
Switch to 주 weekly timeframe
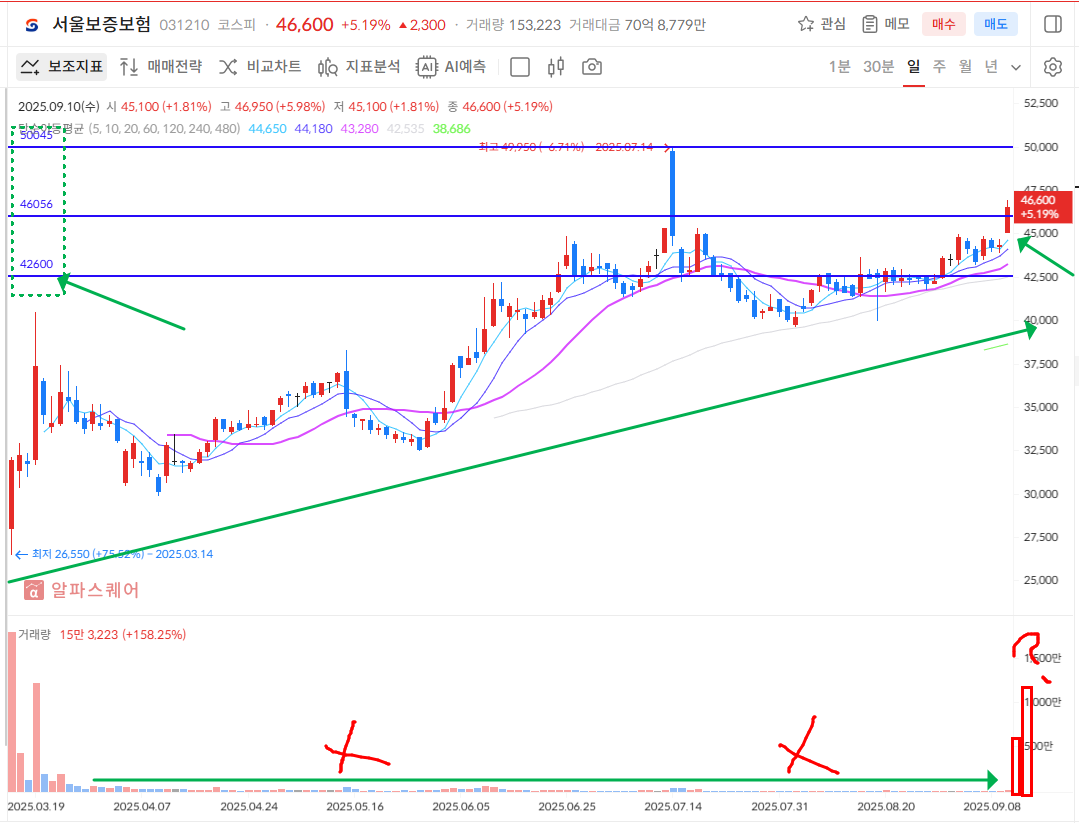(x=939, y=67)
